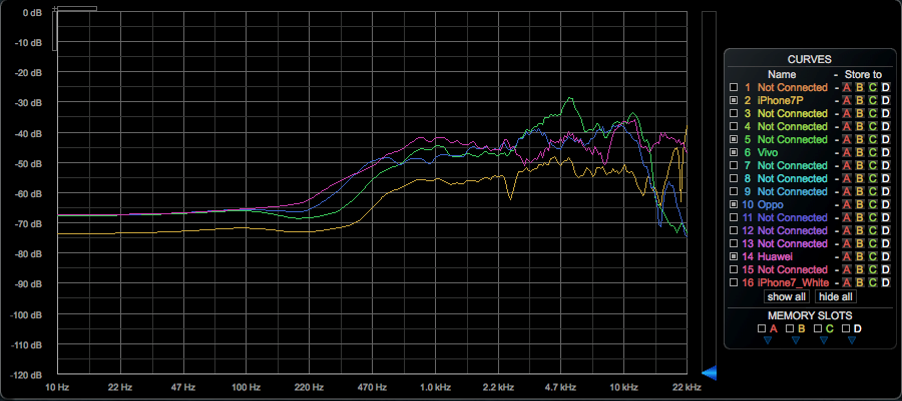Click the blue level slider handle
The width and height of the screenshot is (902, 401).
pos(708,373)
